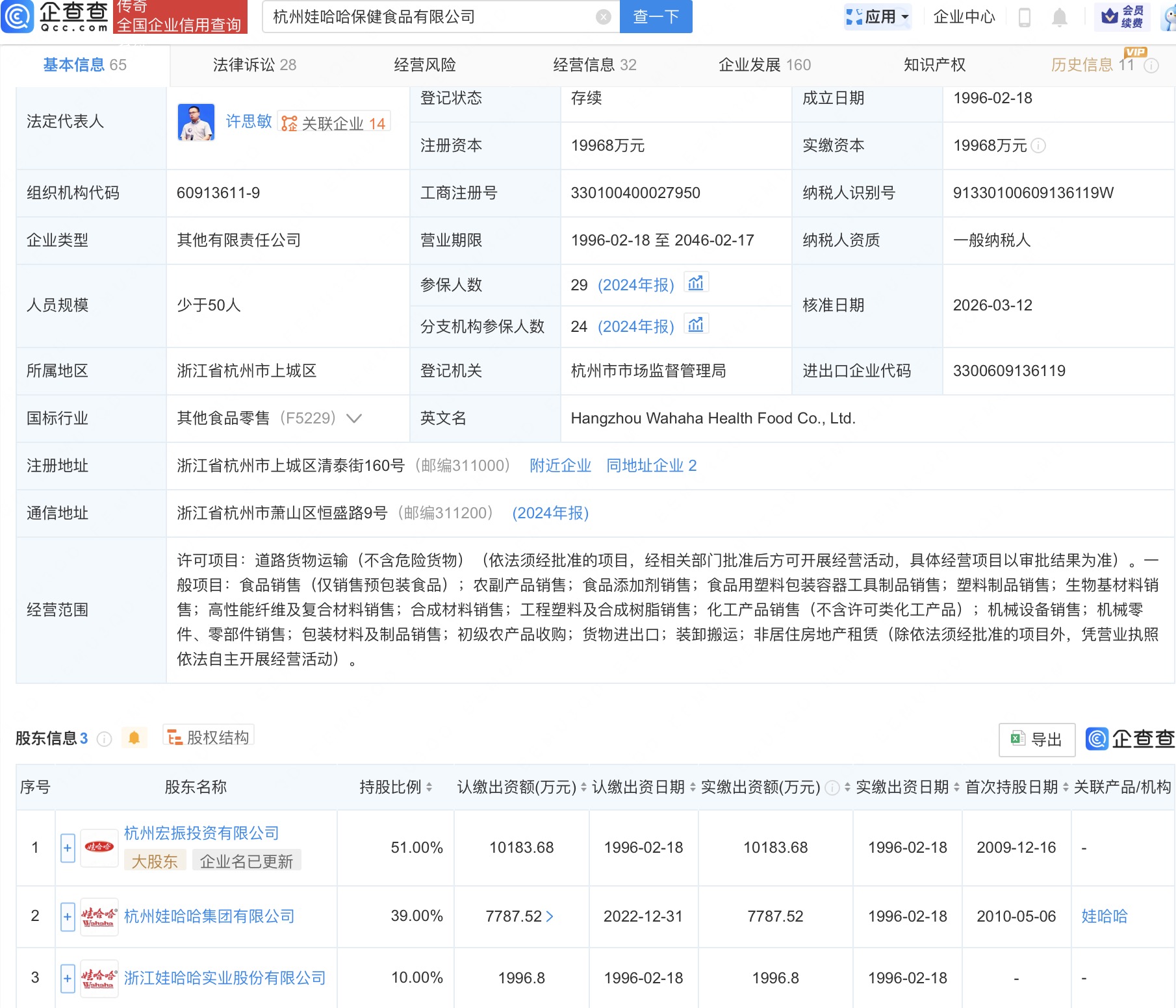This screenshot has width=1176, height=1008.
Task: Open the mobile phone app icon
Action: 1025,18
